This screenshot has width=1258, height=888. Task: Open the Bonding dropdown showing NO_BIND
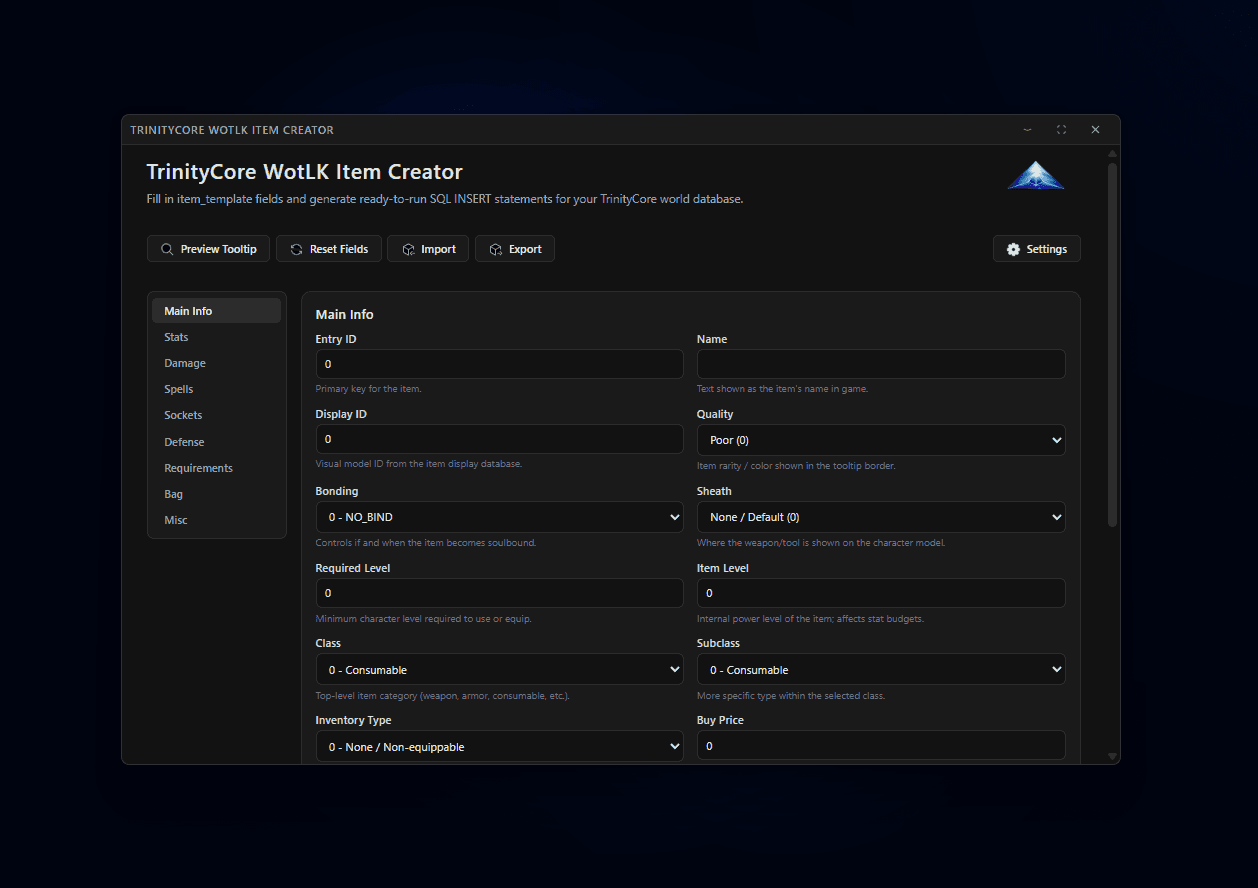tap(499, 517)
